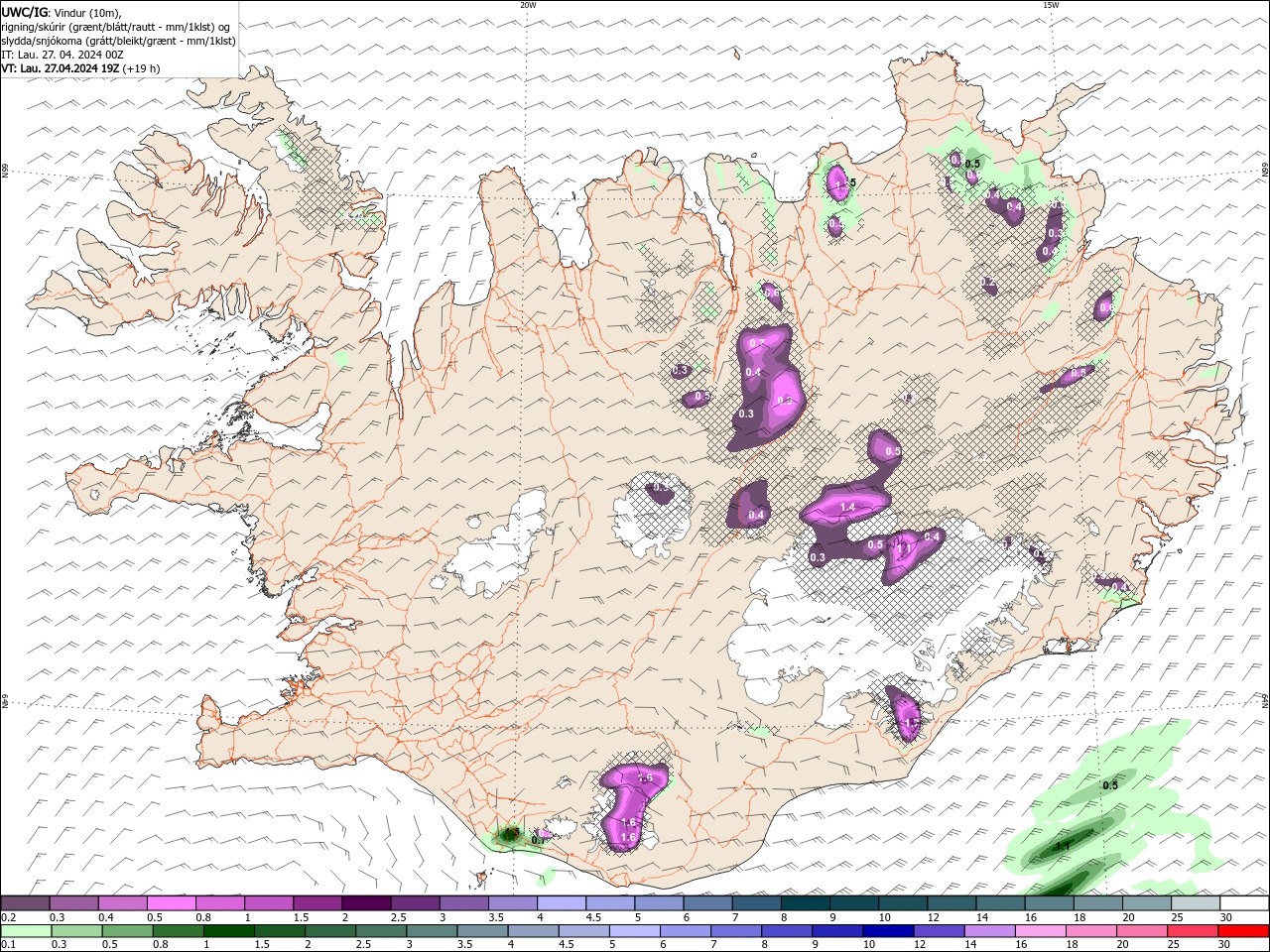Click the orchid purple swatch between 14 and 16
This screenshot has height=952, width=1270.
click(989, 931)
